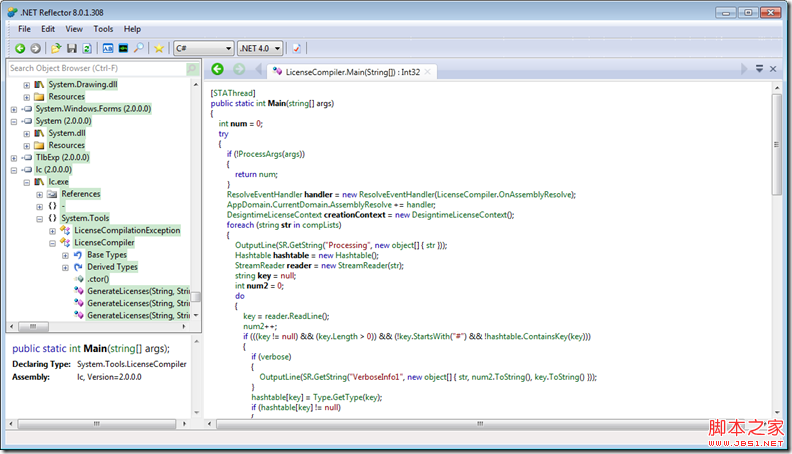Go back using the main toolbar green arrow
The width and height of the screenshot is (792, 454).
[20, 48]
